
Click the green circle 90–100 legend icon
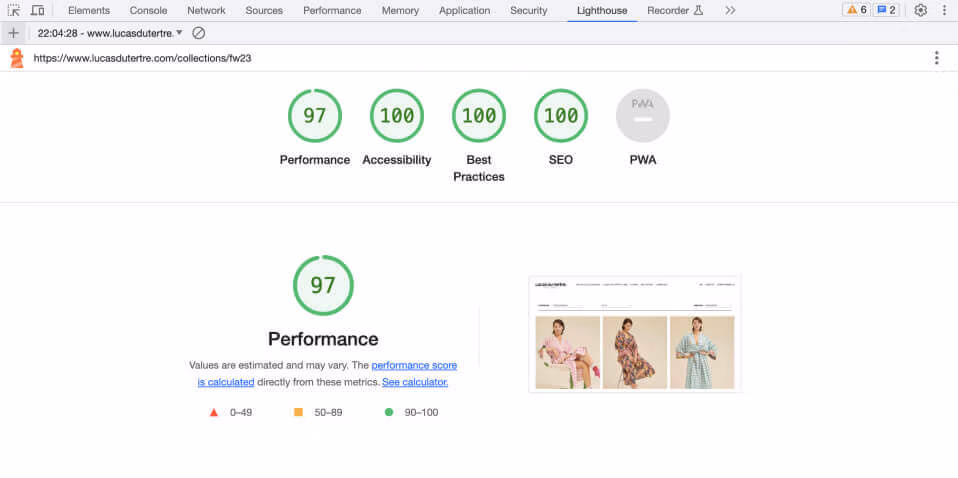tap(389, 412)
